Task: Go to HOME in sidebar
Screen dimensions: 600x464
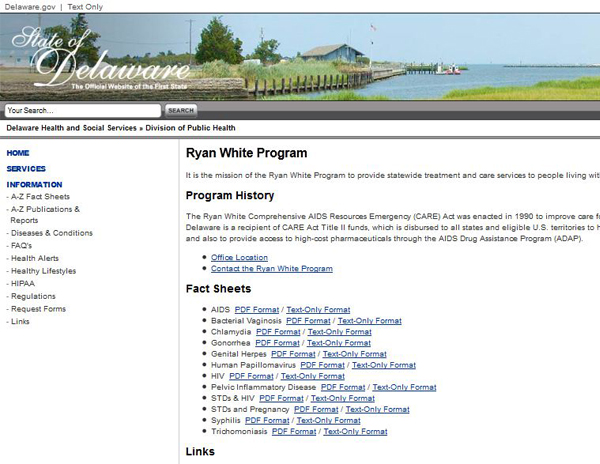Action: [x=18, y=153]
